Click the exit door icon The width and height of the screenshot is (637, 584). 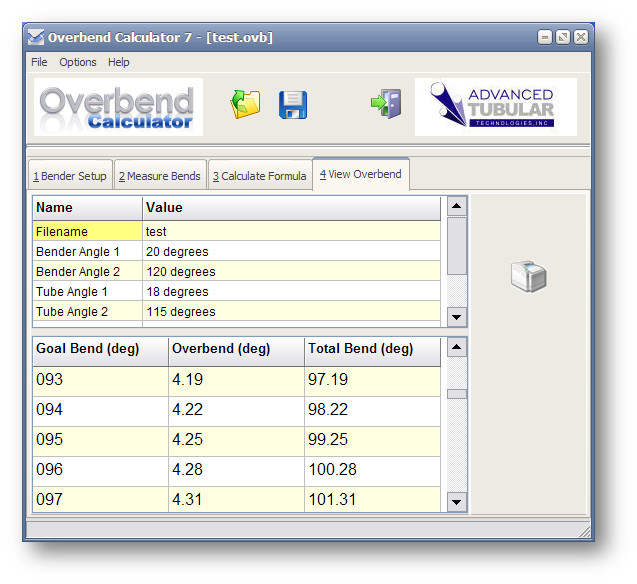pos(386,104)
